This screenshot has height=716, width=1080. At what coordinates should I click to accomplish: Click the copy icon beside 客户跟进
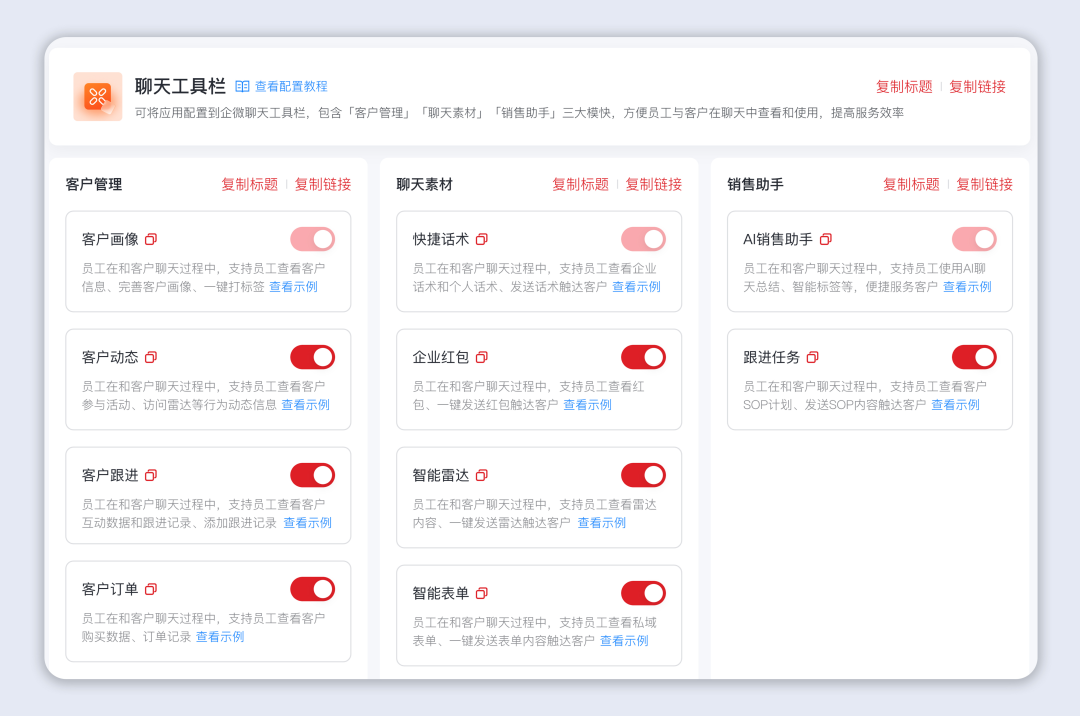point(151,475)
